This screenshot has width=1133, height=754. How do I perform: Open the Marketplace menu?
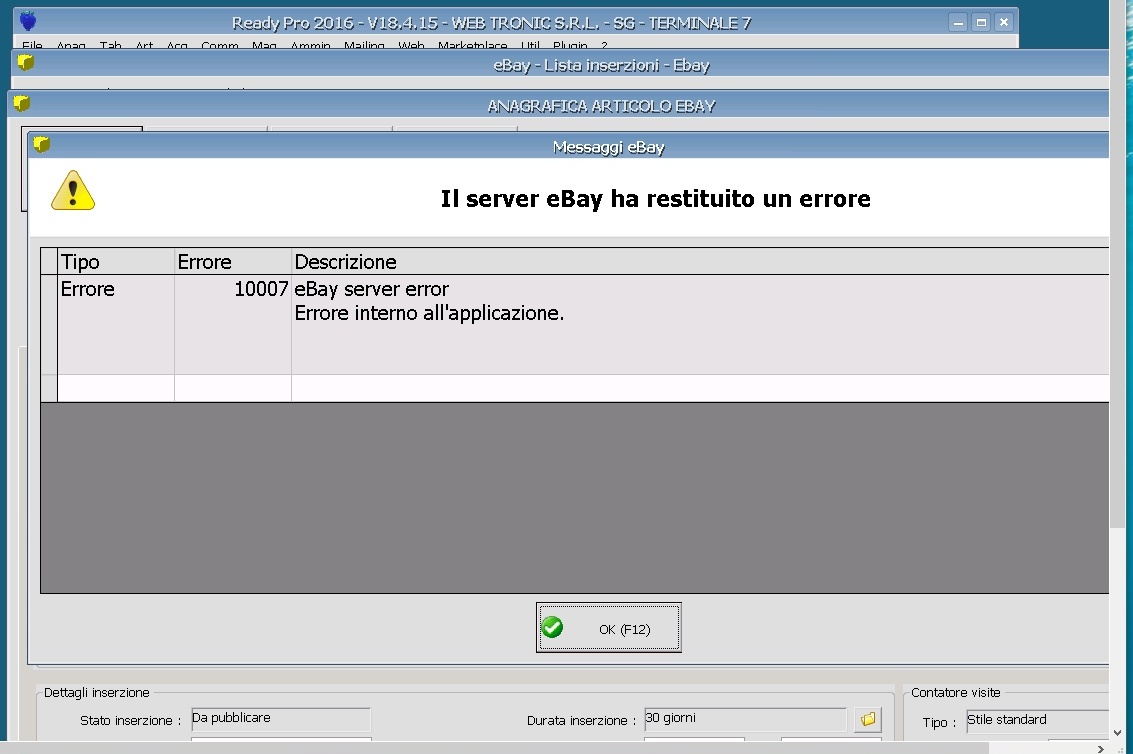[x=472, y=45]
